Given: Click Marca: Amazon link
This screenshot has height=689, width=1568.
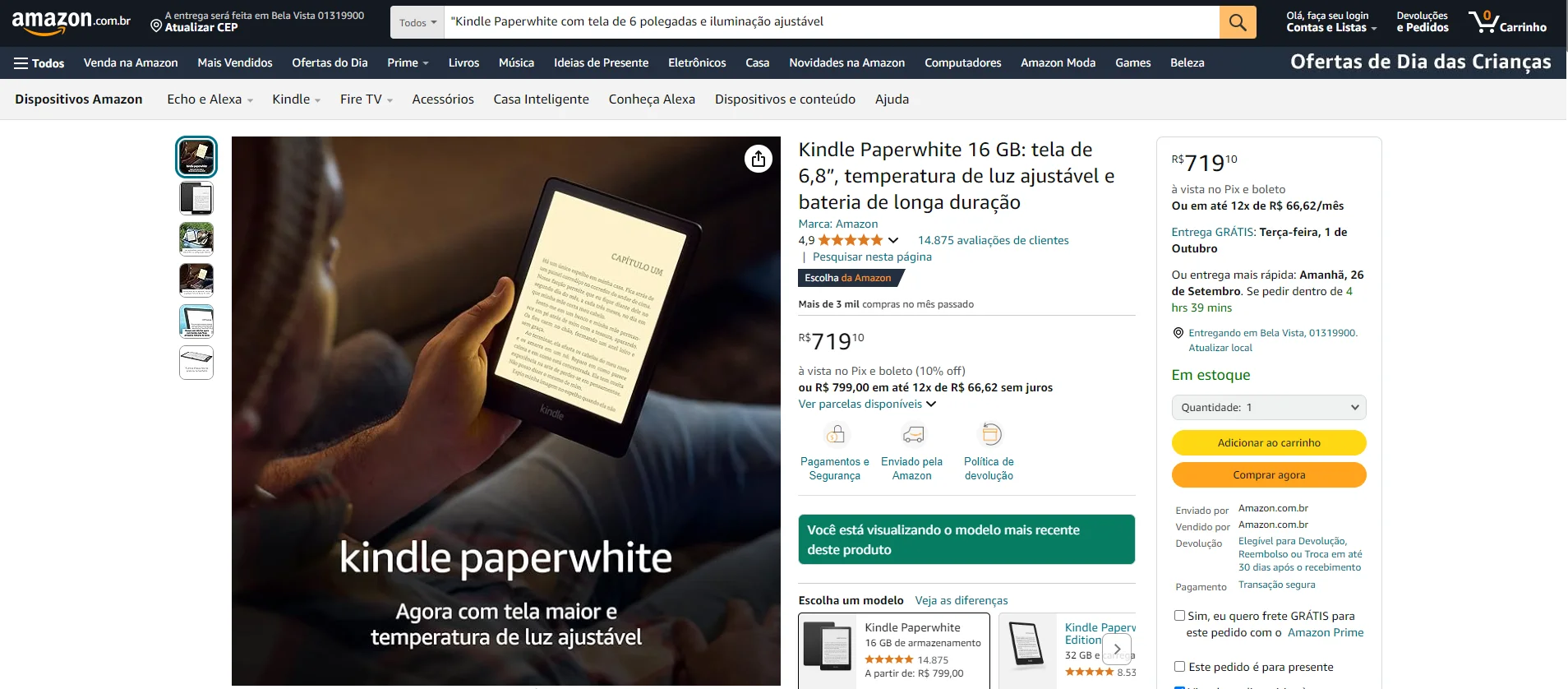Looking at the screenshot, I should point(838,224).
